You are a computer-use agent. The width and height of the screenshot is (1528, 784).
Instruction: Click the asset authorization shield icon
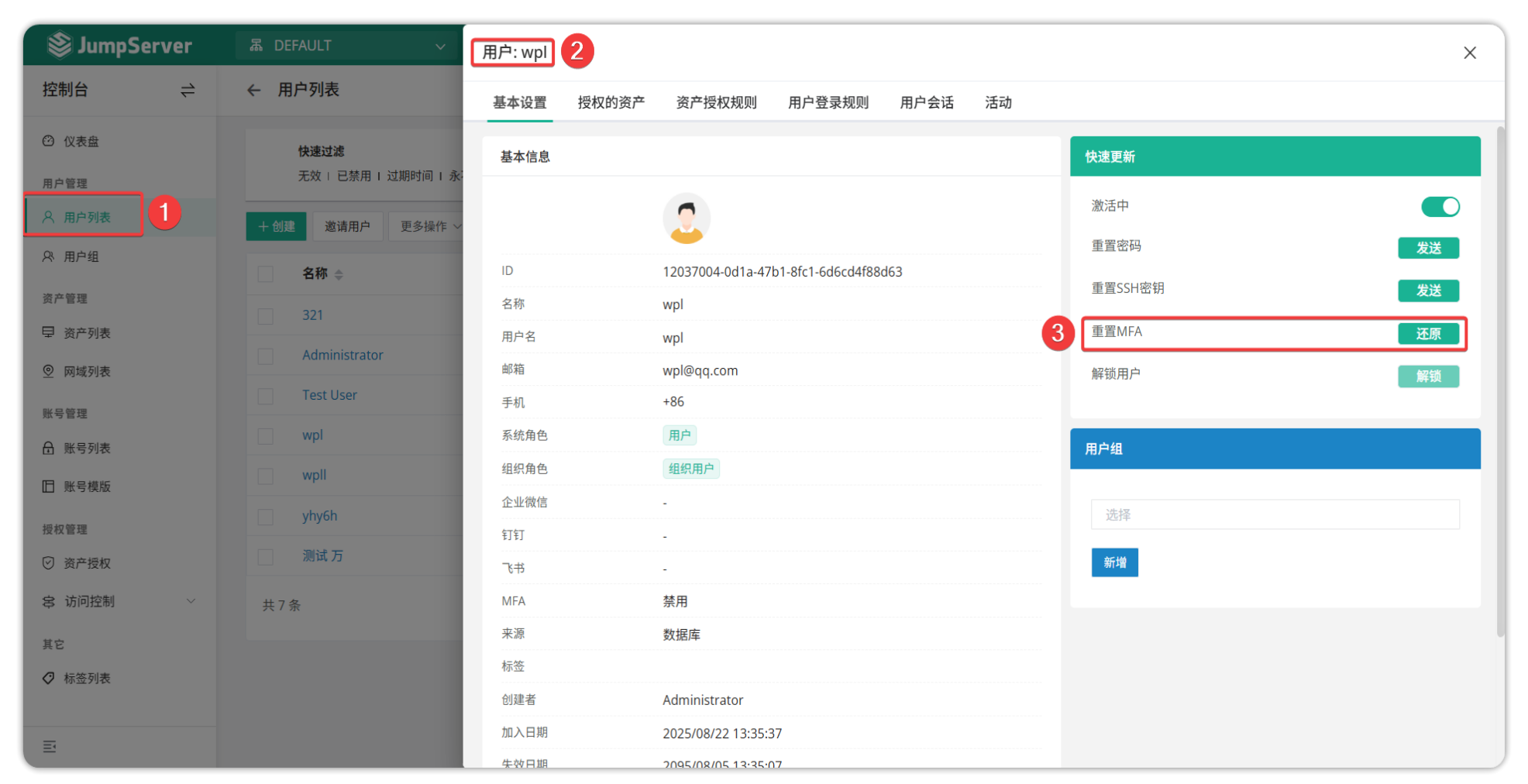[49, 563]
